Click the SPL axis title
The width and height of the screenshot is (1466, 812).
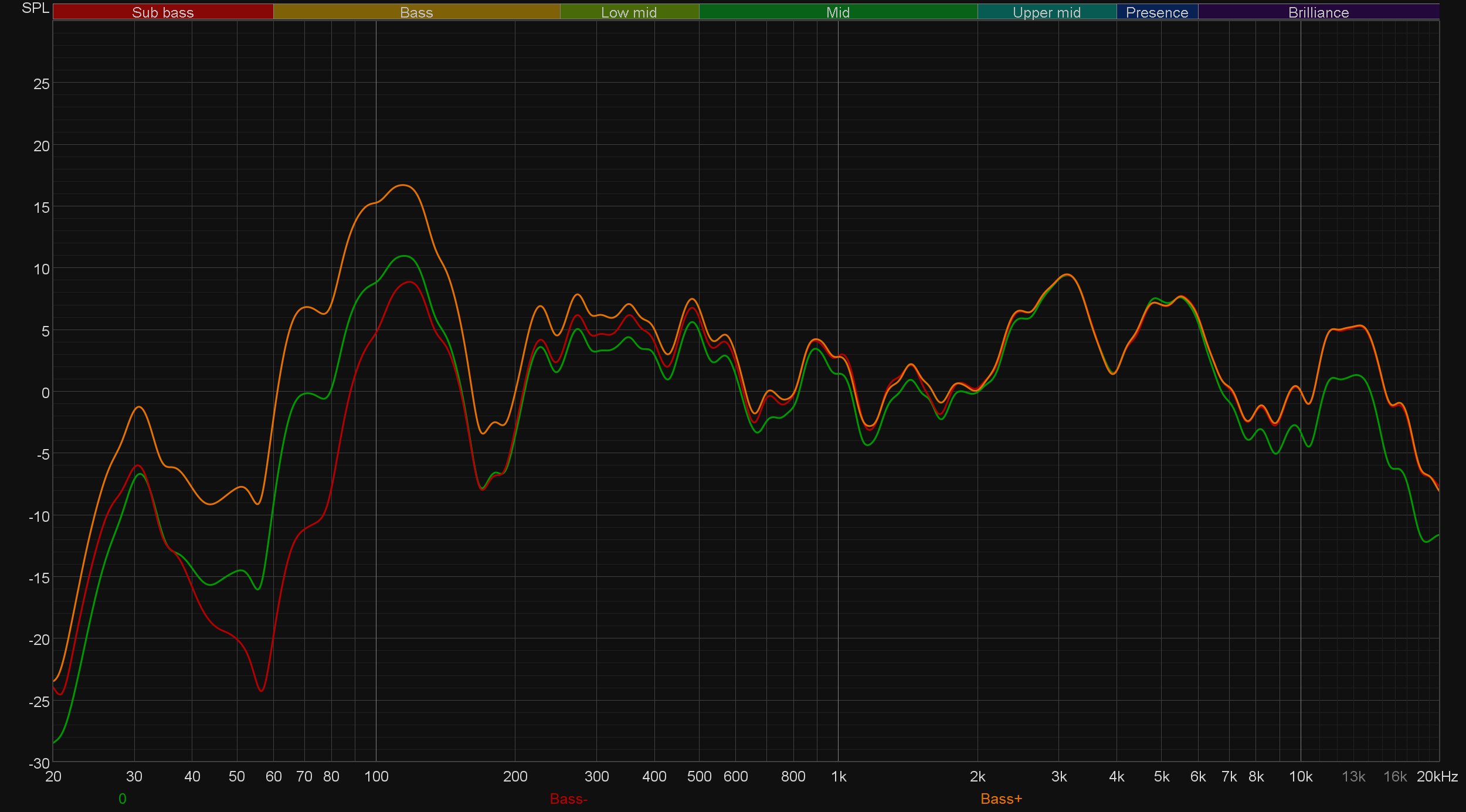(35, 8)
